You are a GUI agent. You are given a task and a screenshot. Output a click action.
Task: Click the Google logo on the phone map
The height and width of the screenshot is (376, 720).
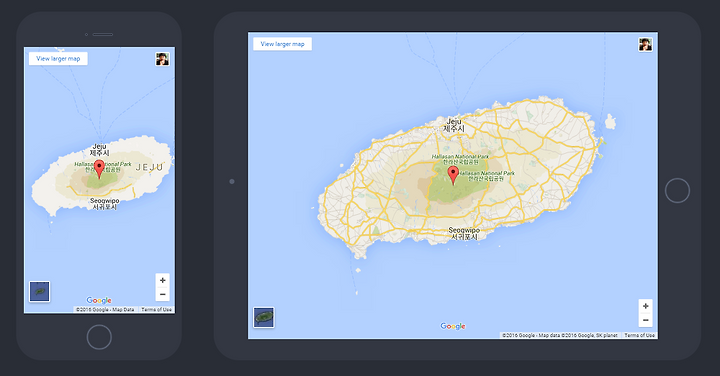99,300
